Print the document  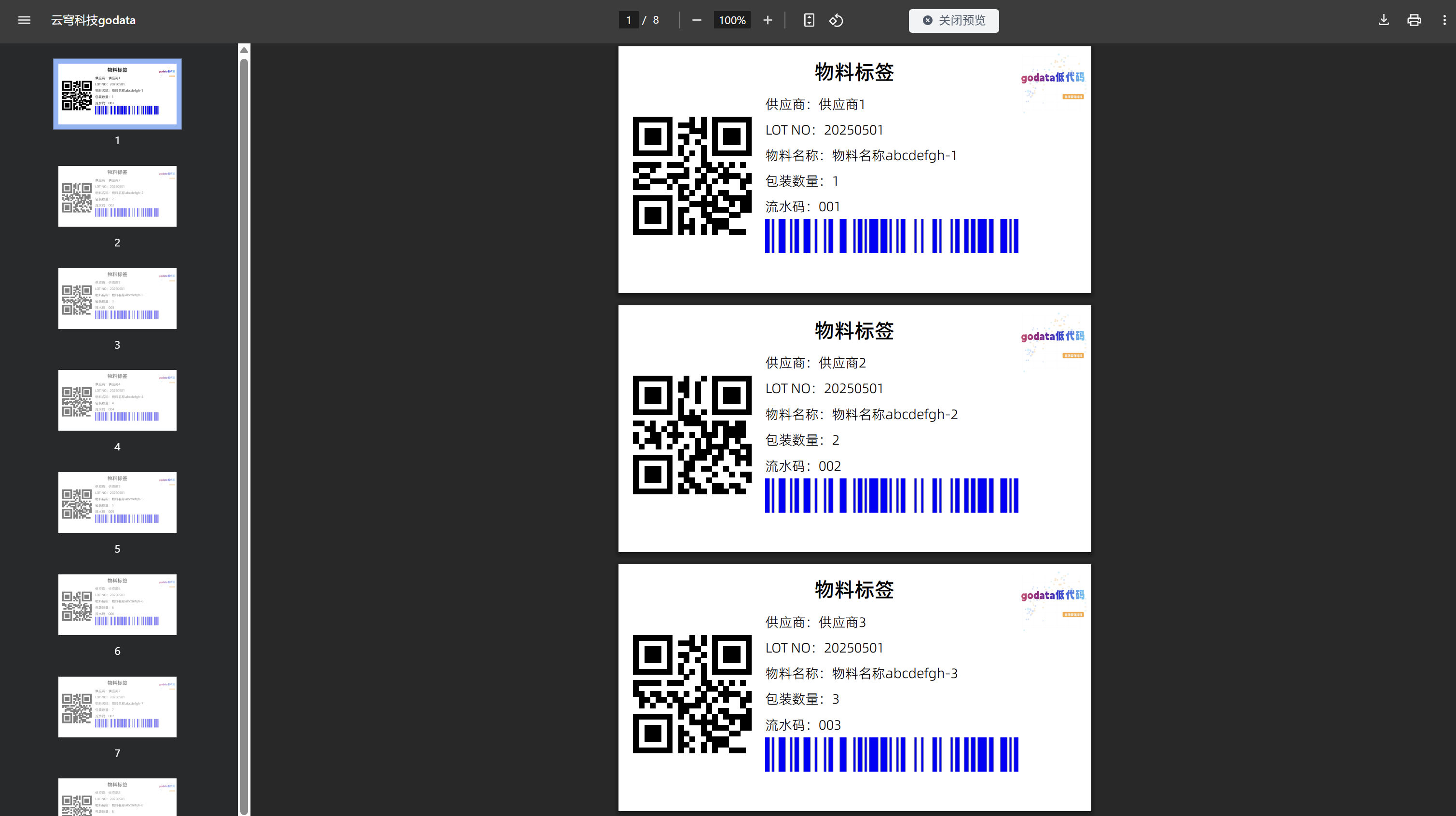[1414, 20]
